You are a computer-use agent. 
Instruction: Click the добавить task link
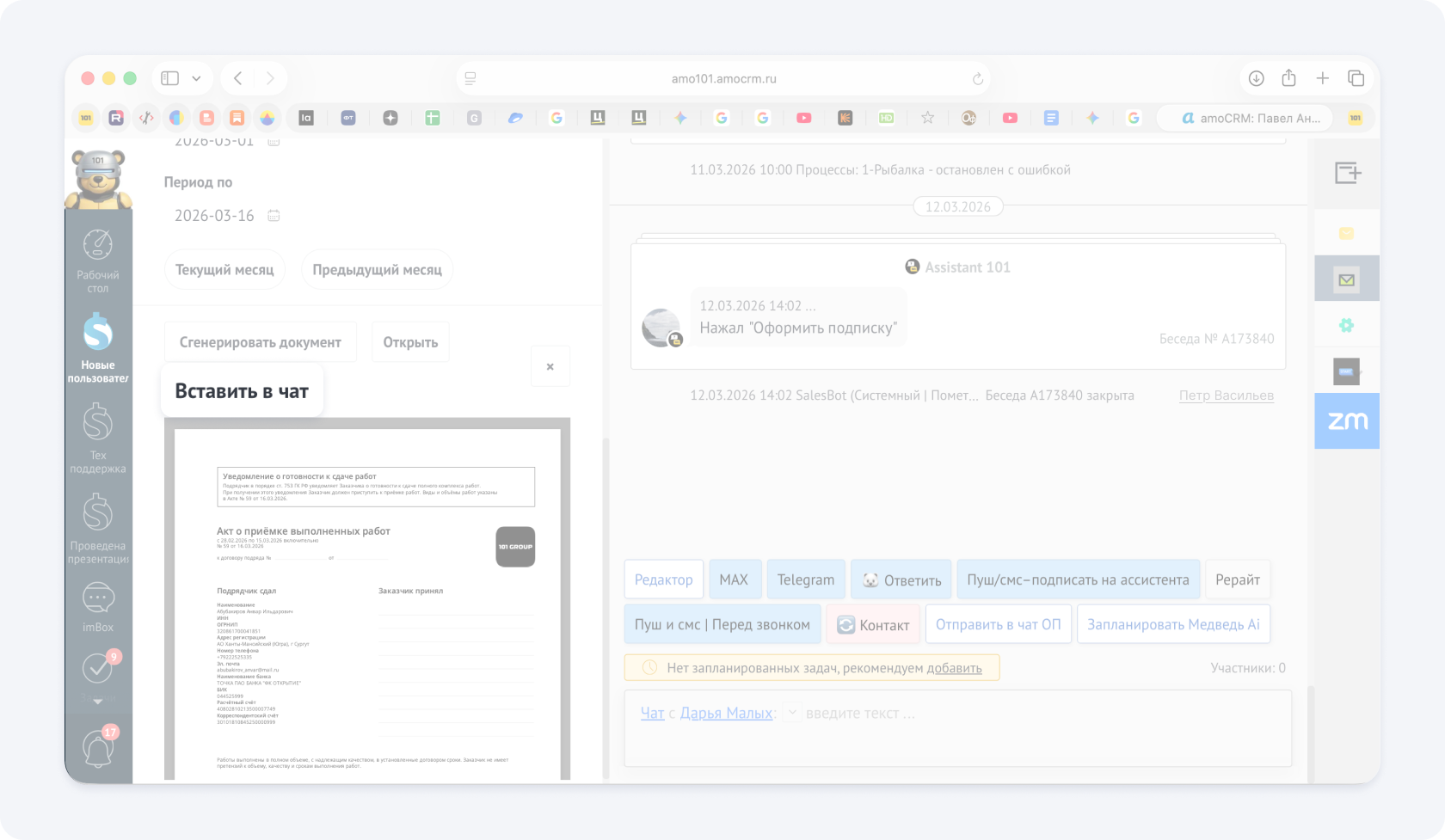pyautogui.click(x=954, y=668)
